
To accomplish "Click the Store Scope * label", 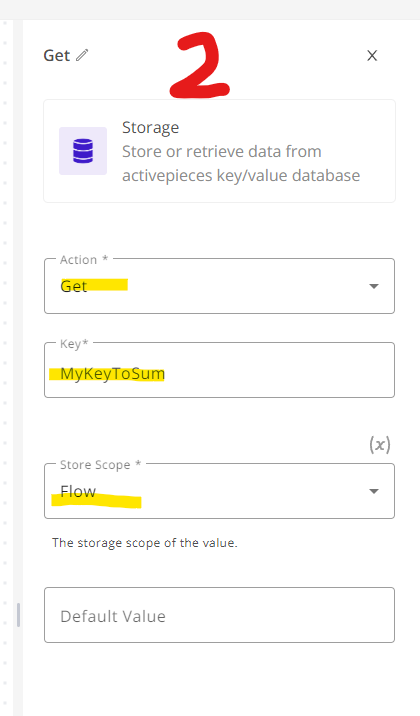I will pyautogui.click(x=100, y=465).
